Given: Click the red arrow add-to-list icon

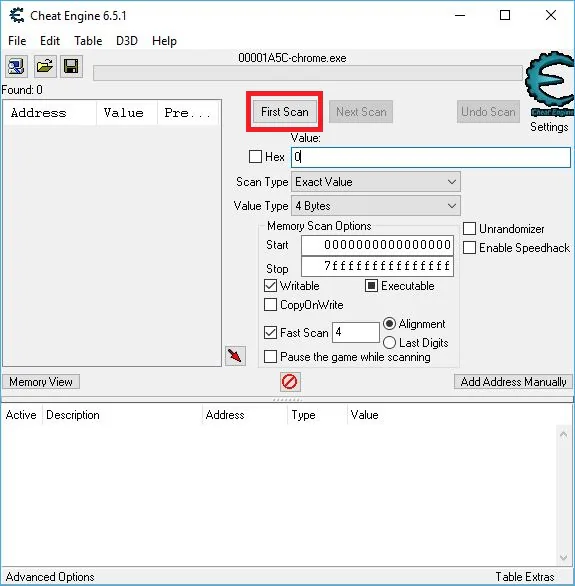Looking at the screenshot, I should (235, 355).
